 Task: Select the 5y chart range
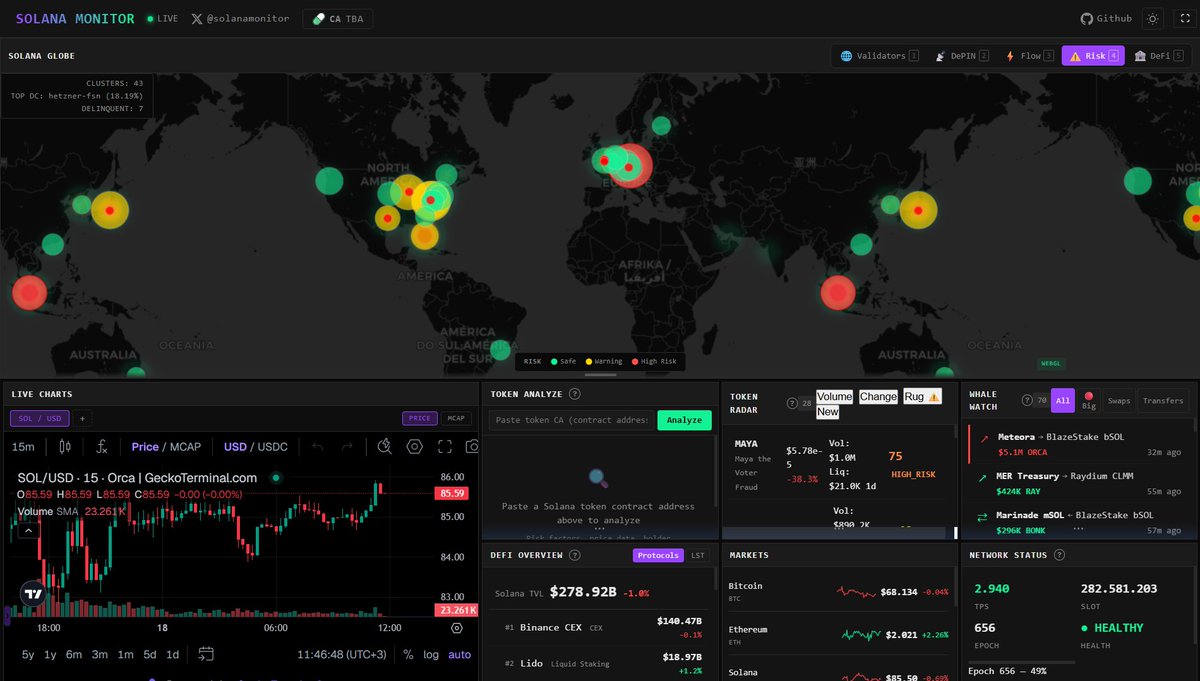pos(30,655)
